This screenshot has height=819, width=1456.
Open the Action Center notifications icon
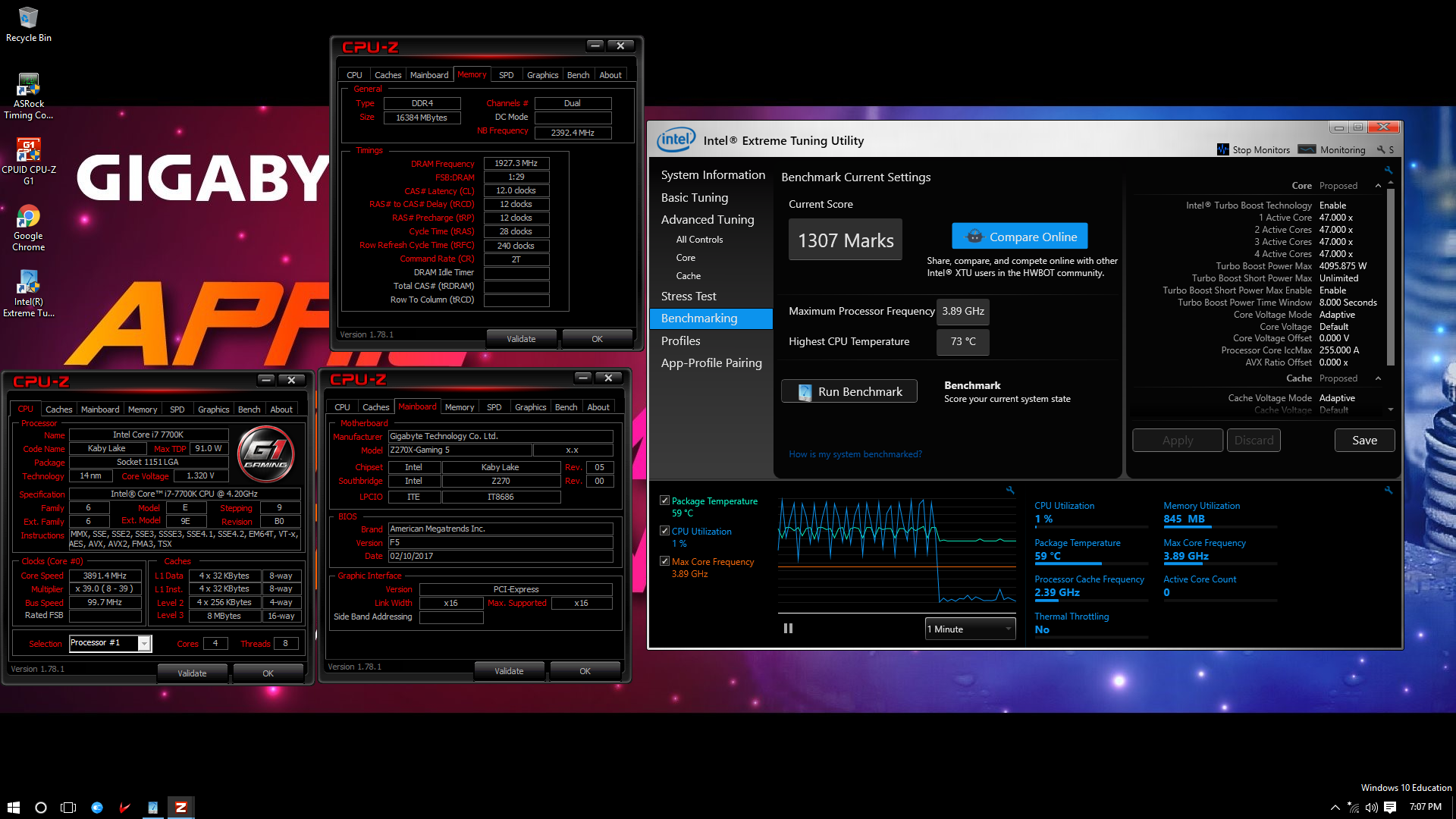(1390, 808)
